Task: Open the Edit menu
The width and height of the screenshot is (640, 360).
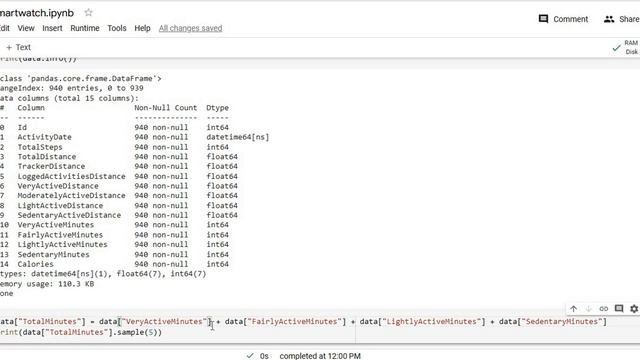Action: [x=4, y=28]
